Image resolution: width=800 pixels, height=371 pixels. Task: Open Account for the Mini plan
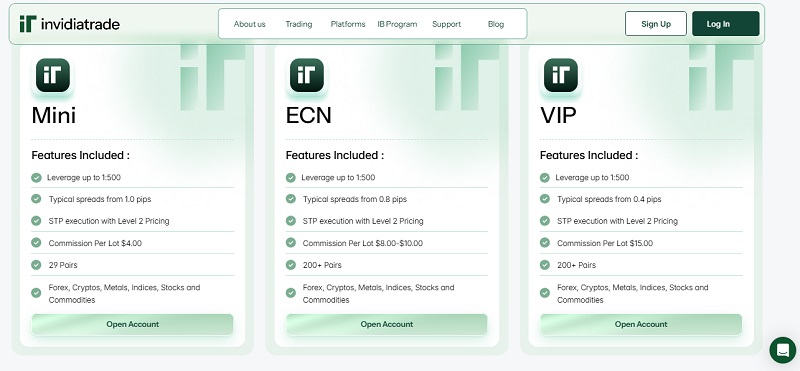132,324
